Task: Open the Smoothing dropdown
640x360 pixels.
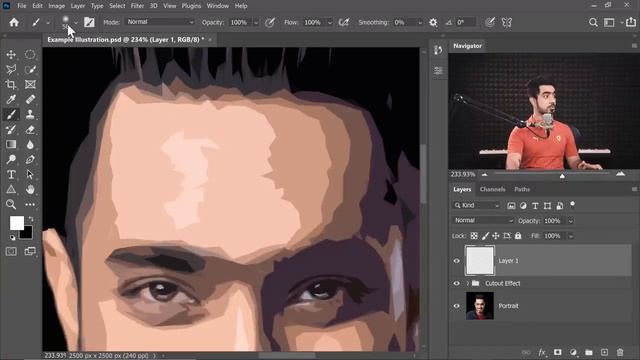Action: pyautogui.click(x=420, y=23)
